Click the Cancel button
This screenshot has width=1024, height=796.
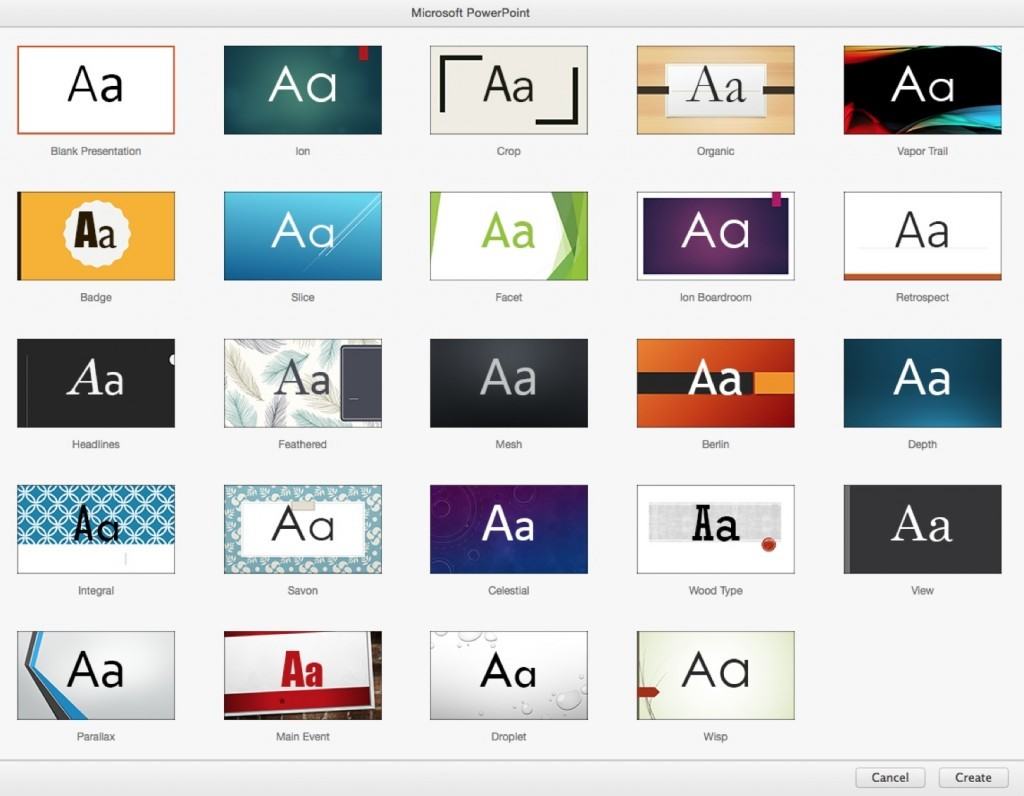(890, 778)
